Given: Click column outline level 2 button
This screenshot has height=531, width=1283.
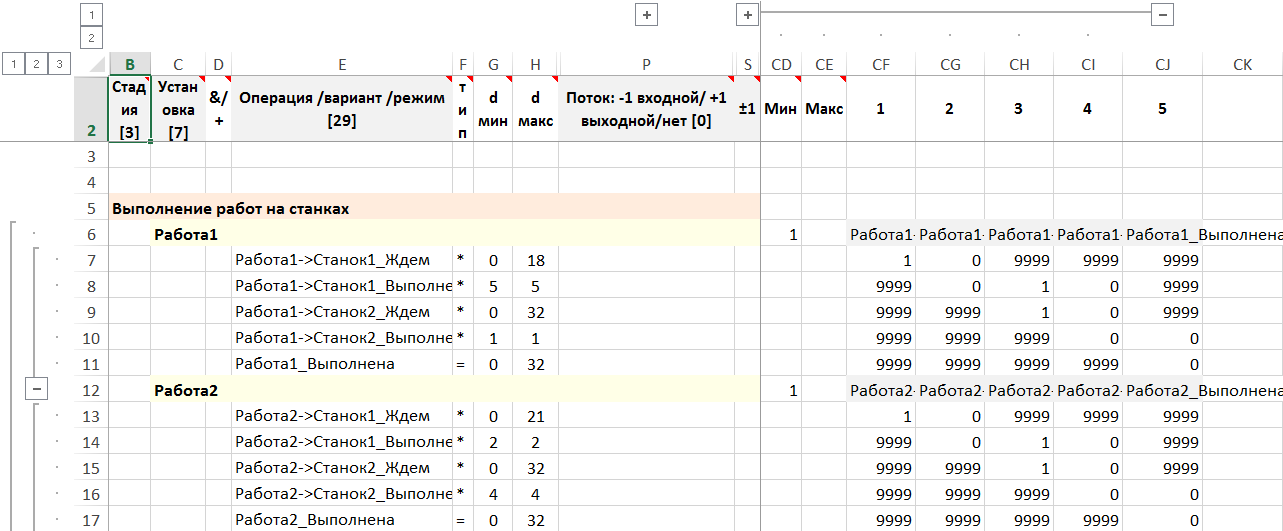Looking at the screenshot, I should 91,38.
